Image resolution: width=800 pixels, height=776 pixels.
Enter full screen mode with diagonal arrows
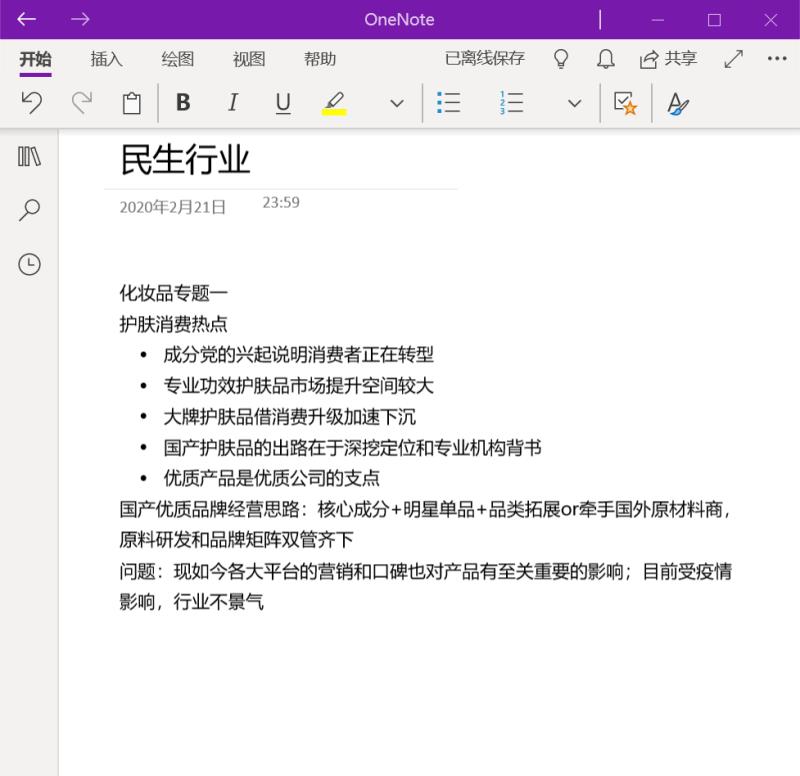[733, 59]
